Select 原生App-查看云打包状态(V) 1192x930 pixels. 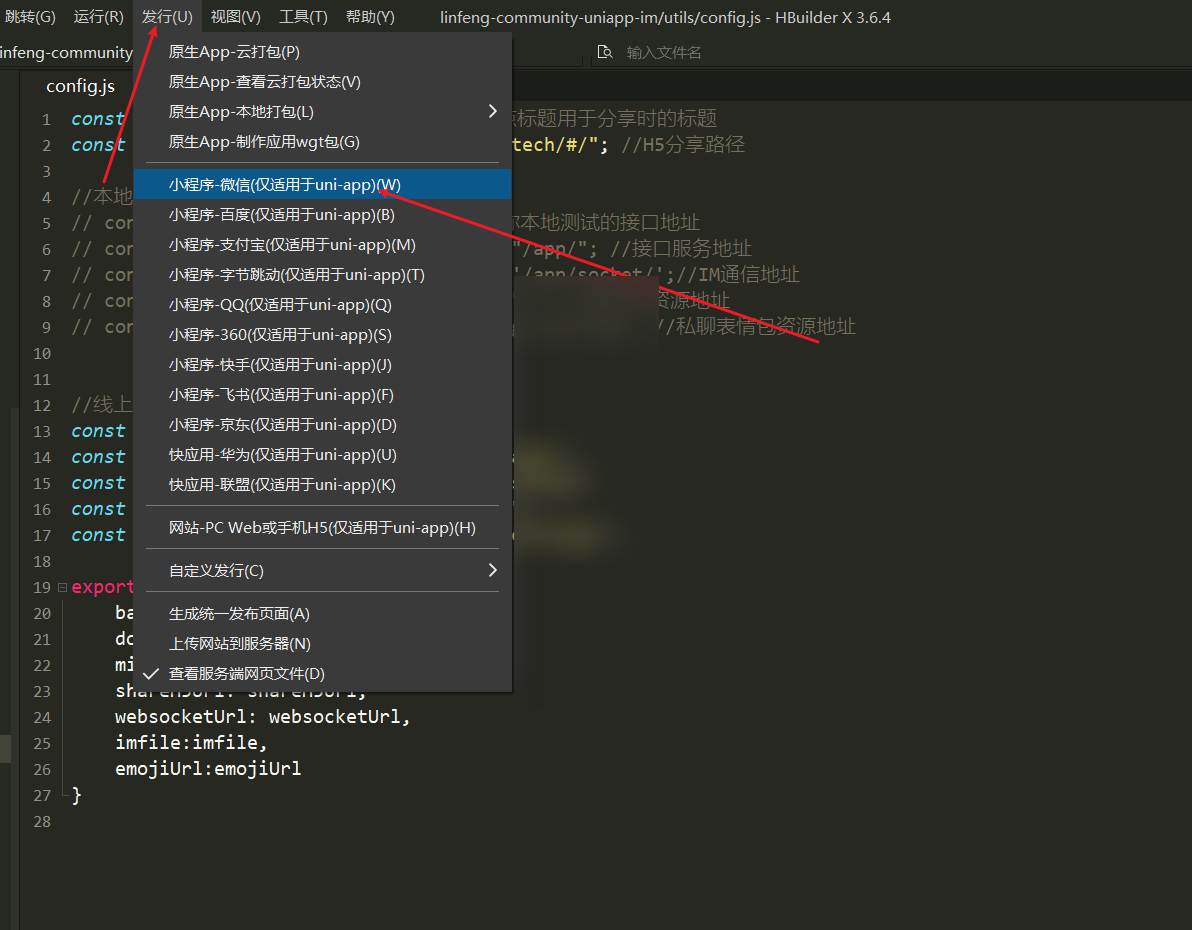pos(322,81)
